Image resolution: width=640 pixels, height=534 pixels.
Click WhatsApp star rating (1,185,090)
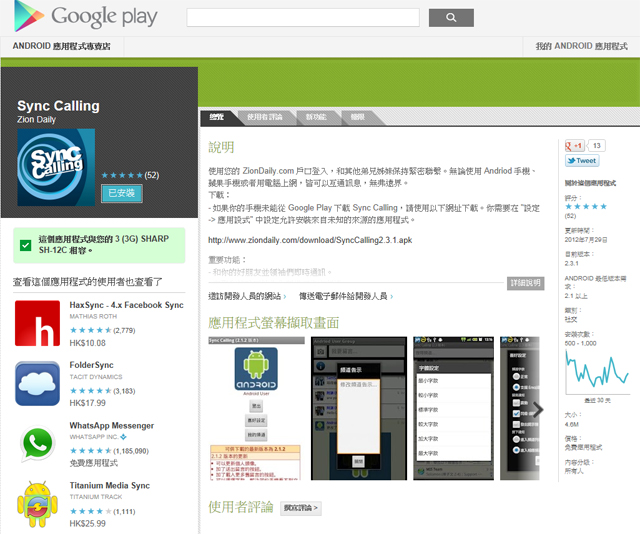[x=109, y=451]
